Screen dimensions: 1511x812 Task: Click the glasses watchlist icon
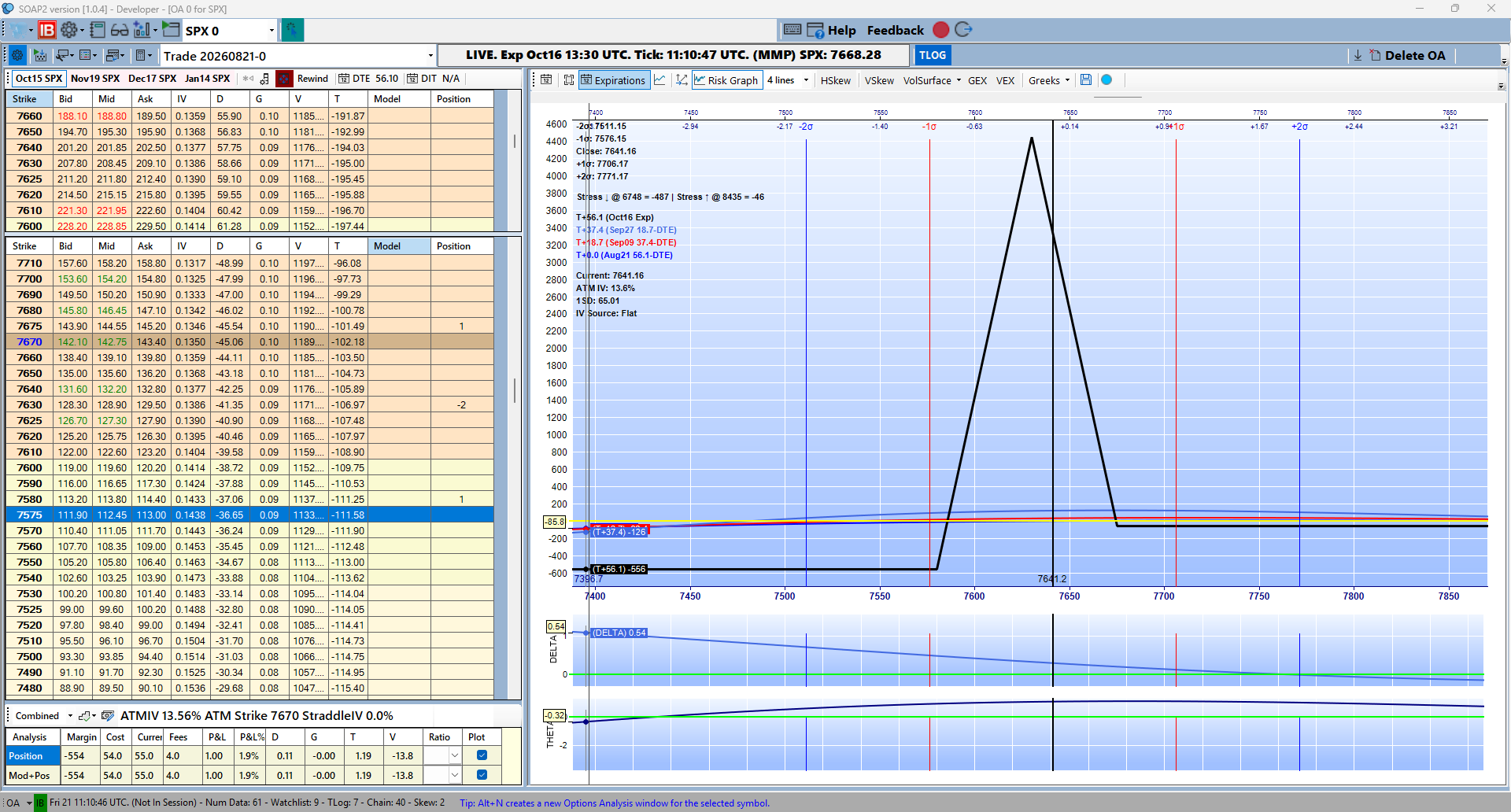point(120,30)
